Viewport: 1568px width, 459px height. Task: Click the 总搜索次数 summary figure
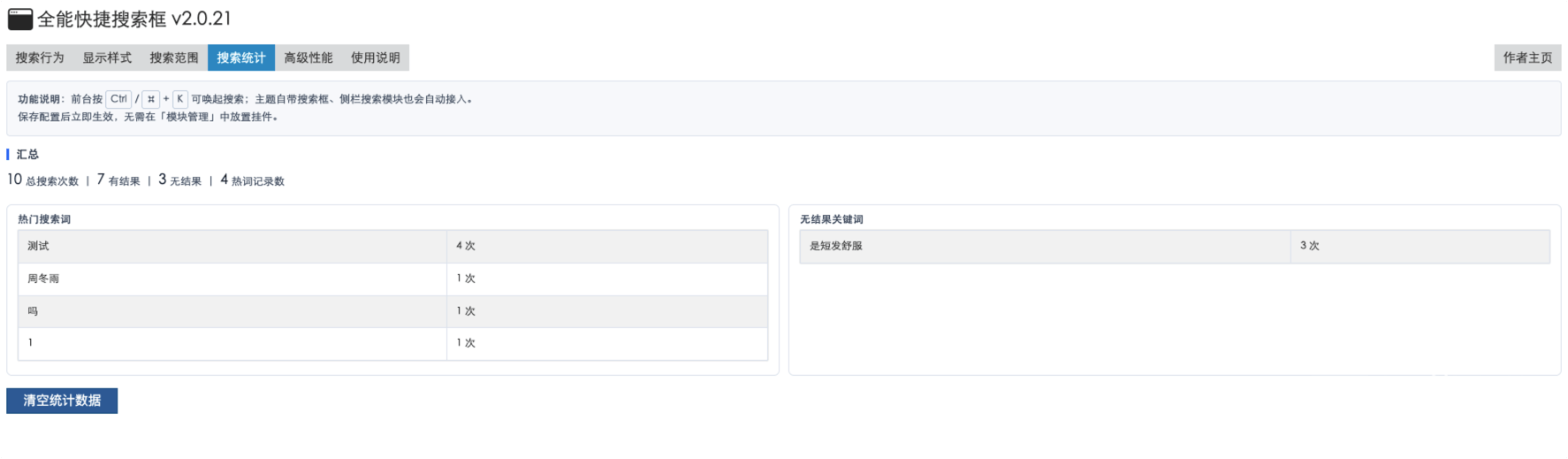pyautogui.click(x=43, y=180)
